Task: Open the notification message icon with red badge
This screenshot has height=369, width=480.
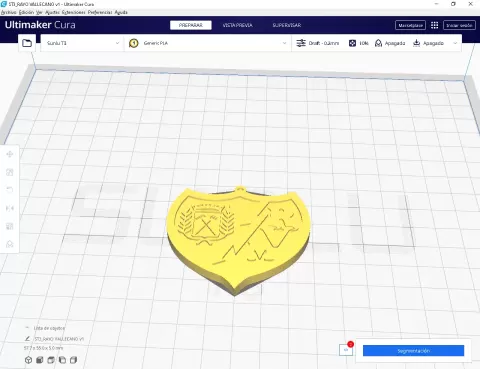Action: (346, 350)
